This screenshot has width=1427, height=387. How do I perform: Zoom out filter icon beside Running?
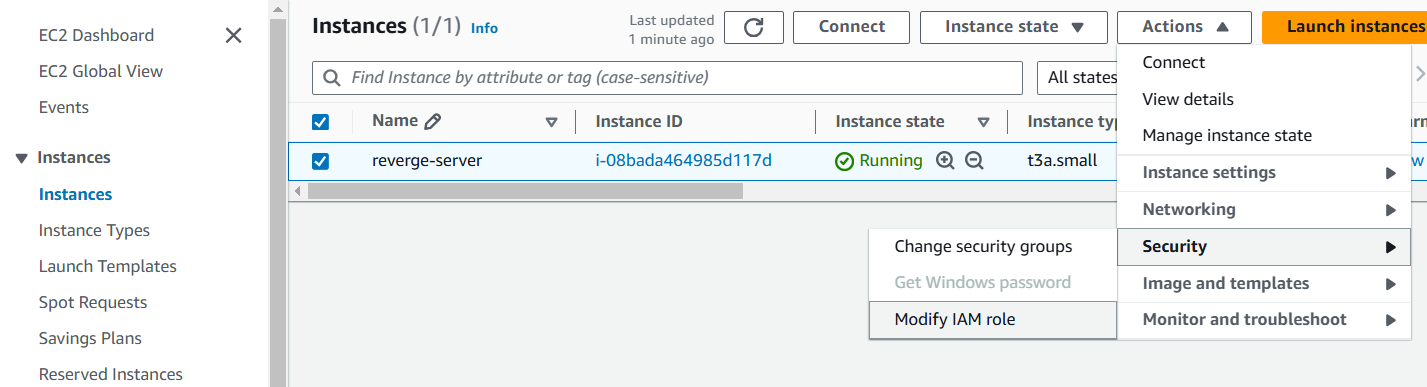[x=974, y=160]
